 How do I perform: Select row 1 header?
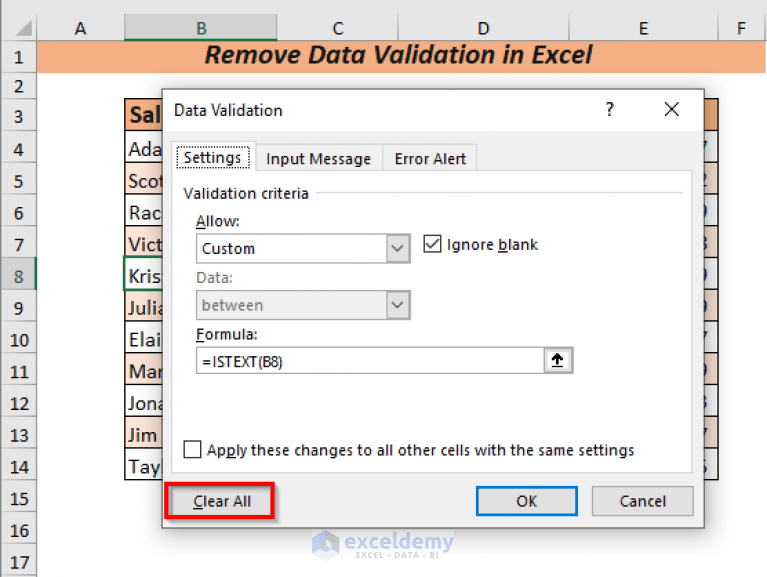19,57
